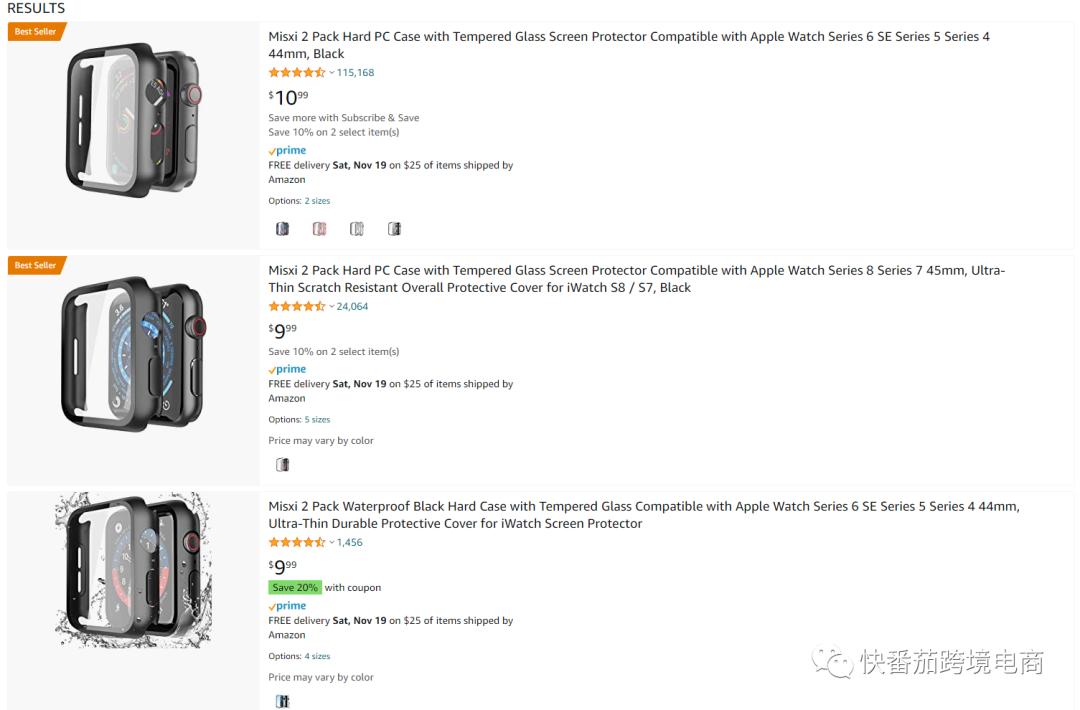Open the star rating popover for the 115,168-review product
Image resolution: width=1080 pixels, height=710 pixels.
pyautogui.click(x=297, y=73)
